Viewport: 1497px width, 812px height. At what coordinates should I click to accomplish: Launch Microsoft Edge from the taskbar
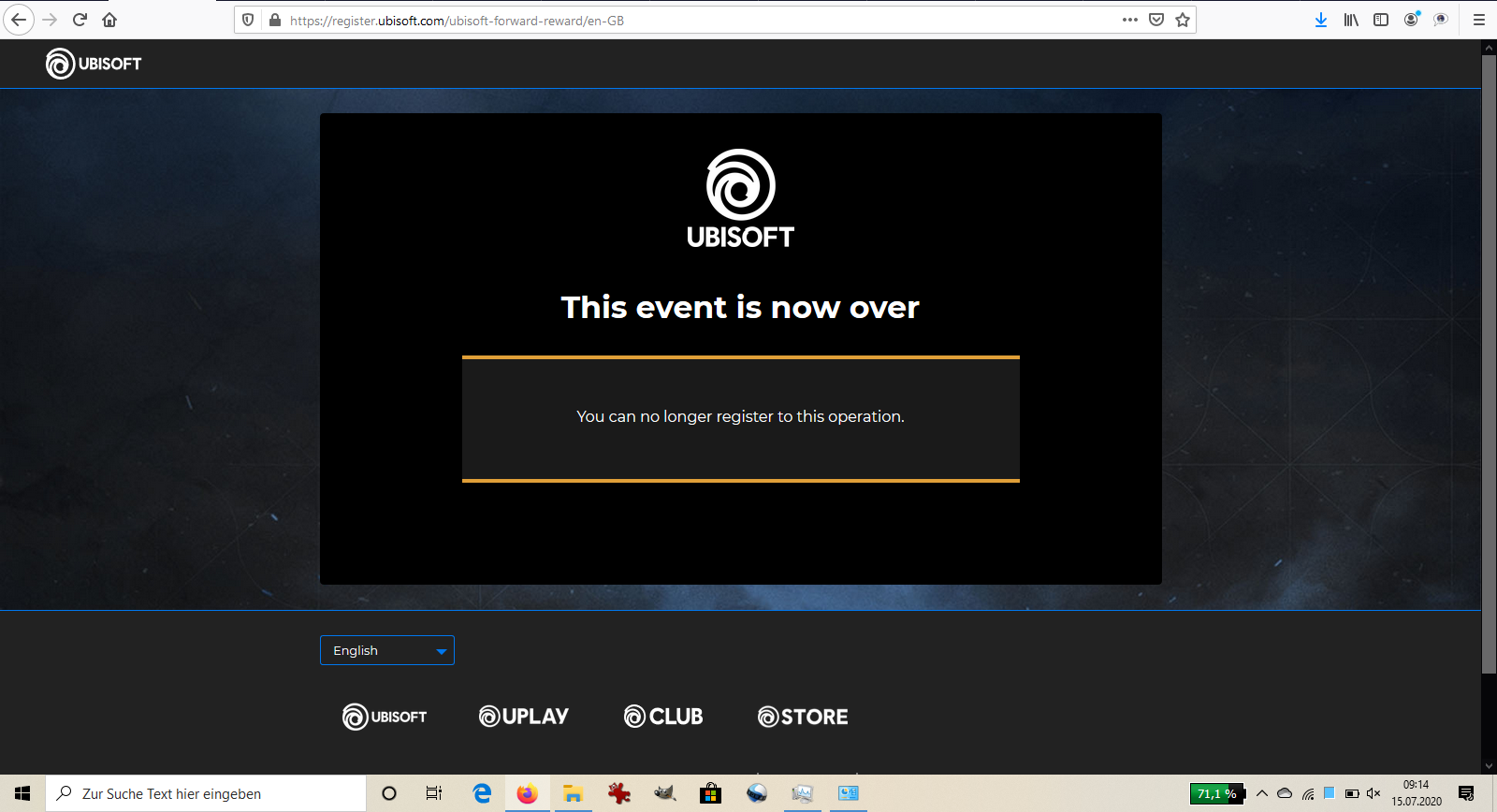tap(482, 793)
